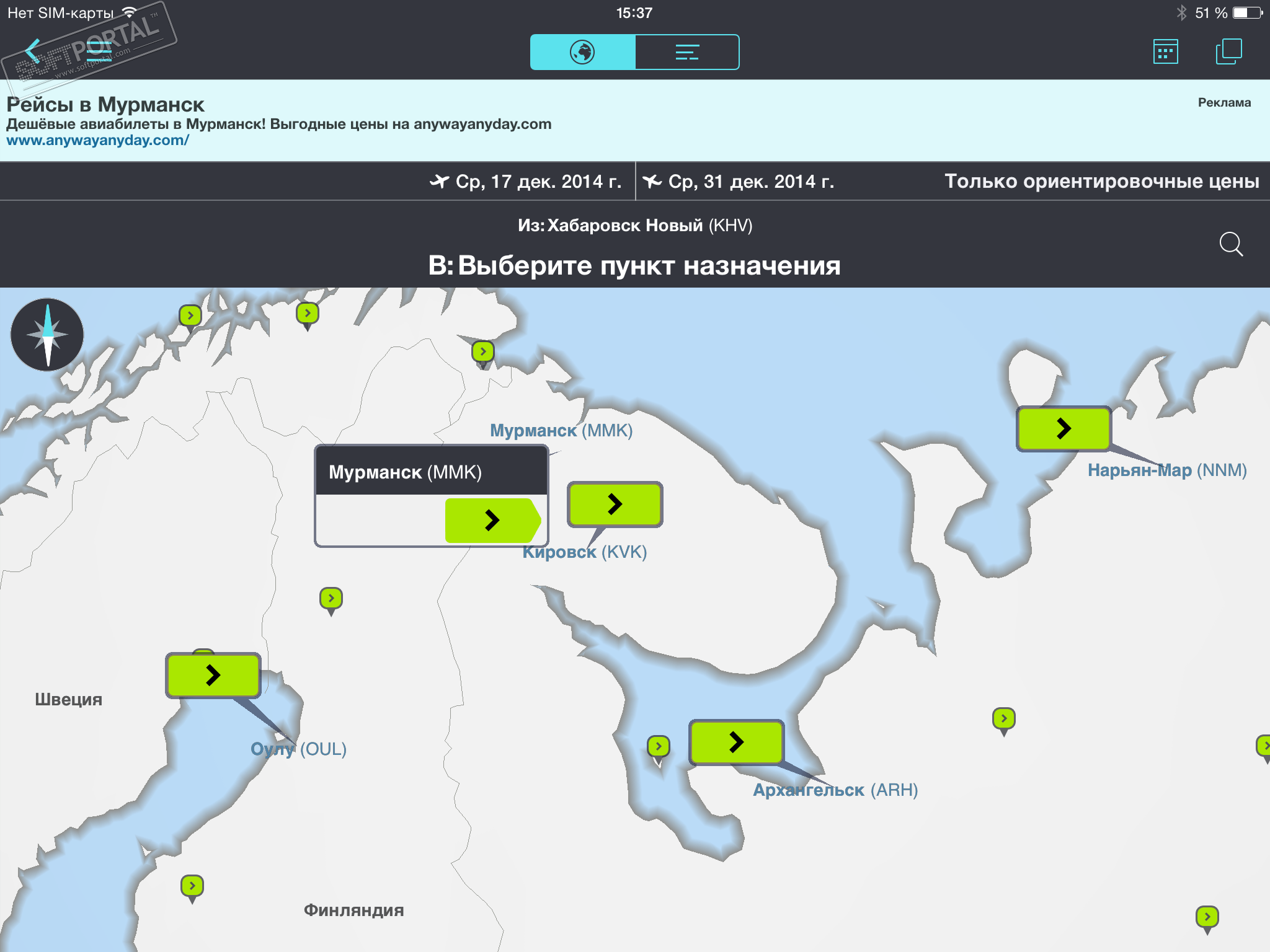Open the departure date 17 Dec 2014

526,182
